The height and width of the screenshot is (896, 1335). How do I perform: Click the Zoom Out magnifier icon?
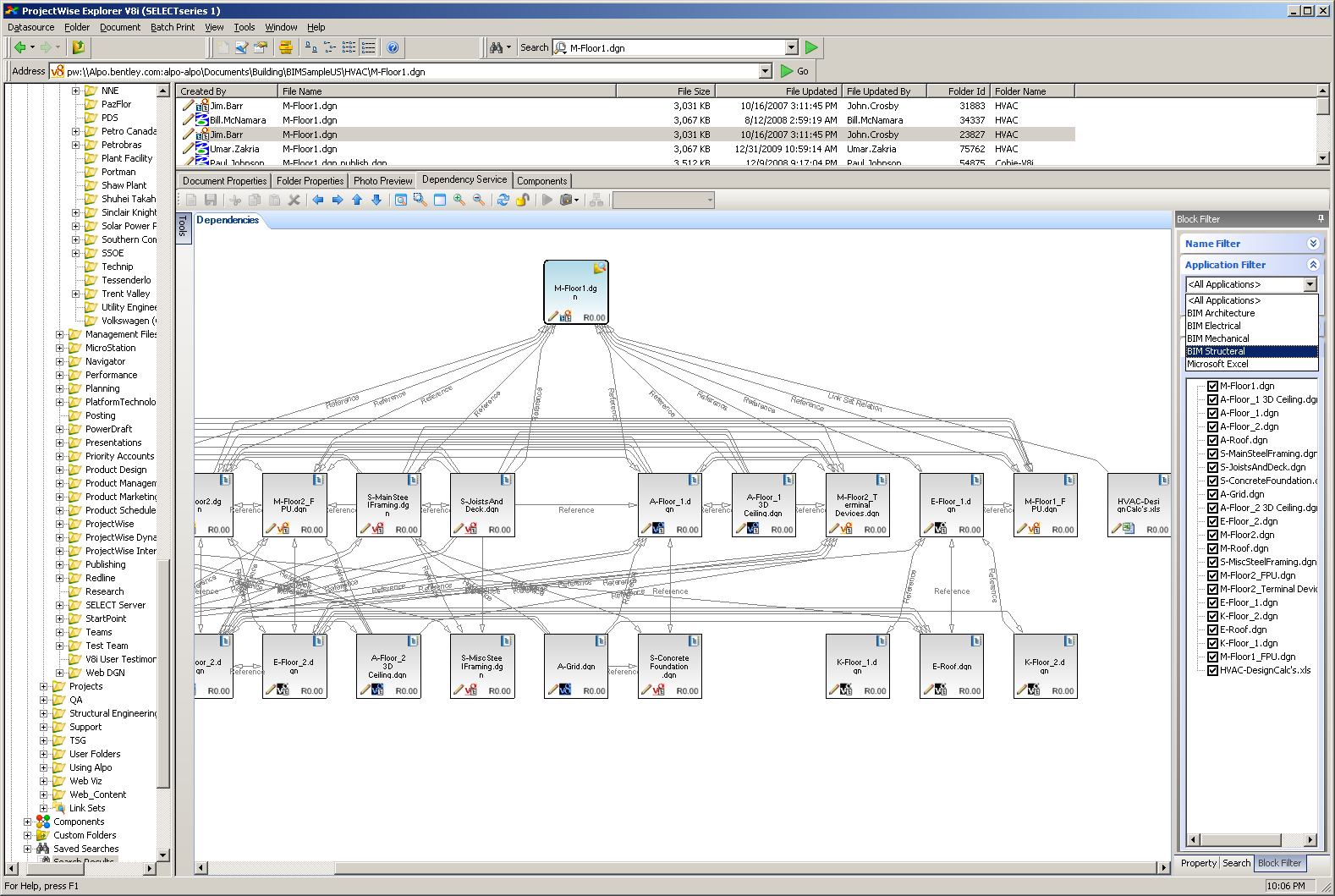point(479,200)
